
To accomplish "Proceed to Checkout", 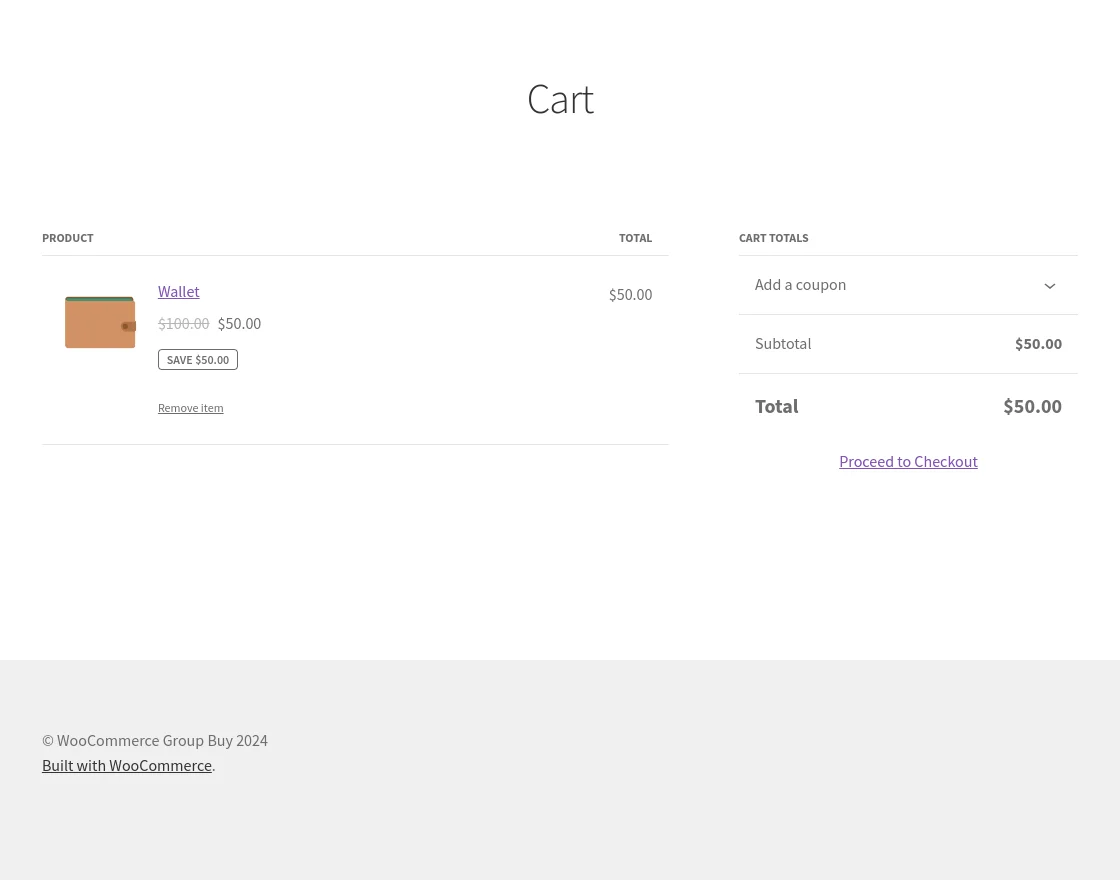I will tap(908, 461).
